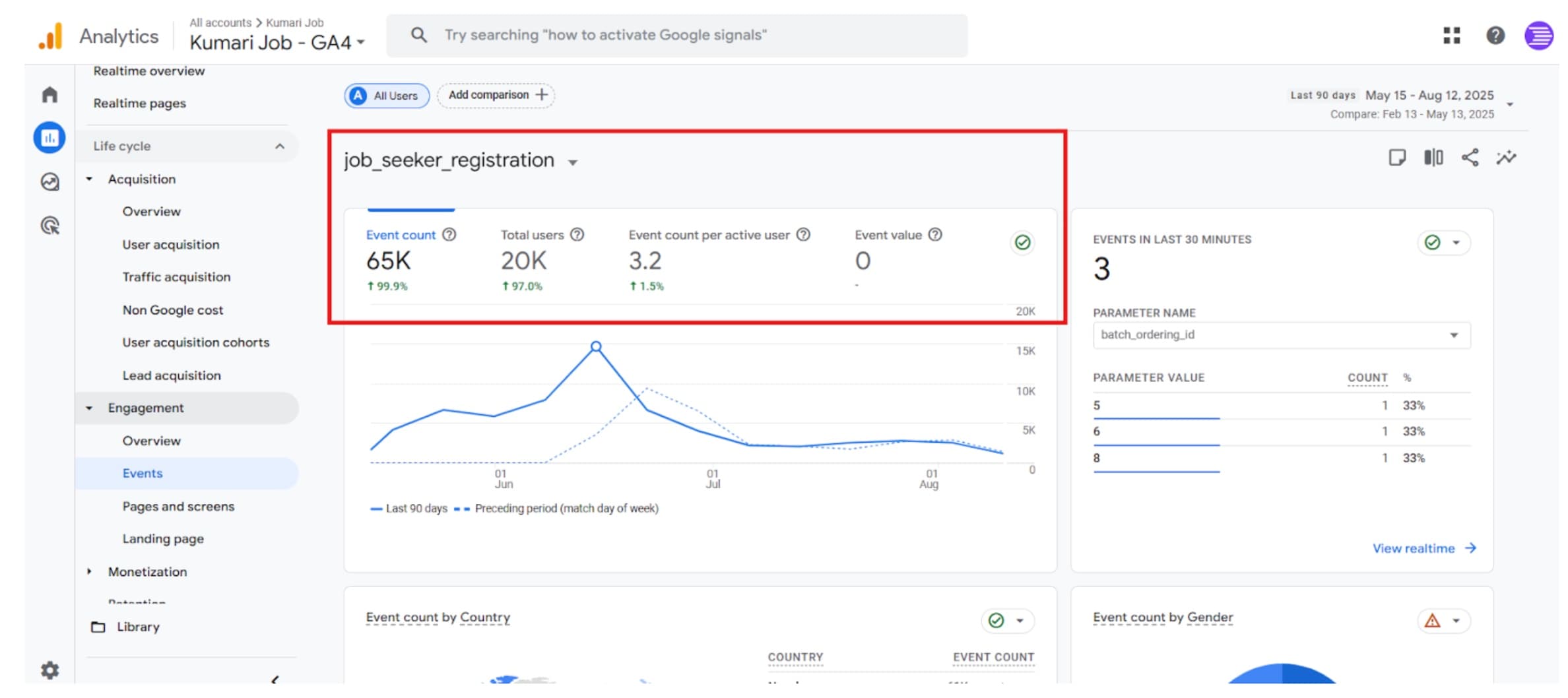Screen dimensions: 1568x698
Task: Open the Explore icon in left rail
Action: pos(49,182)
